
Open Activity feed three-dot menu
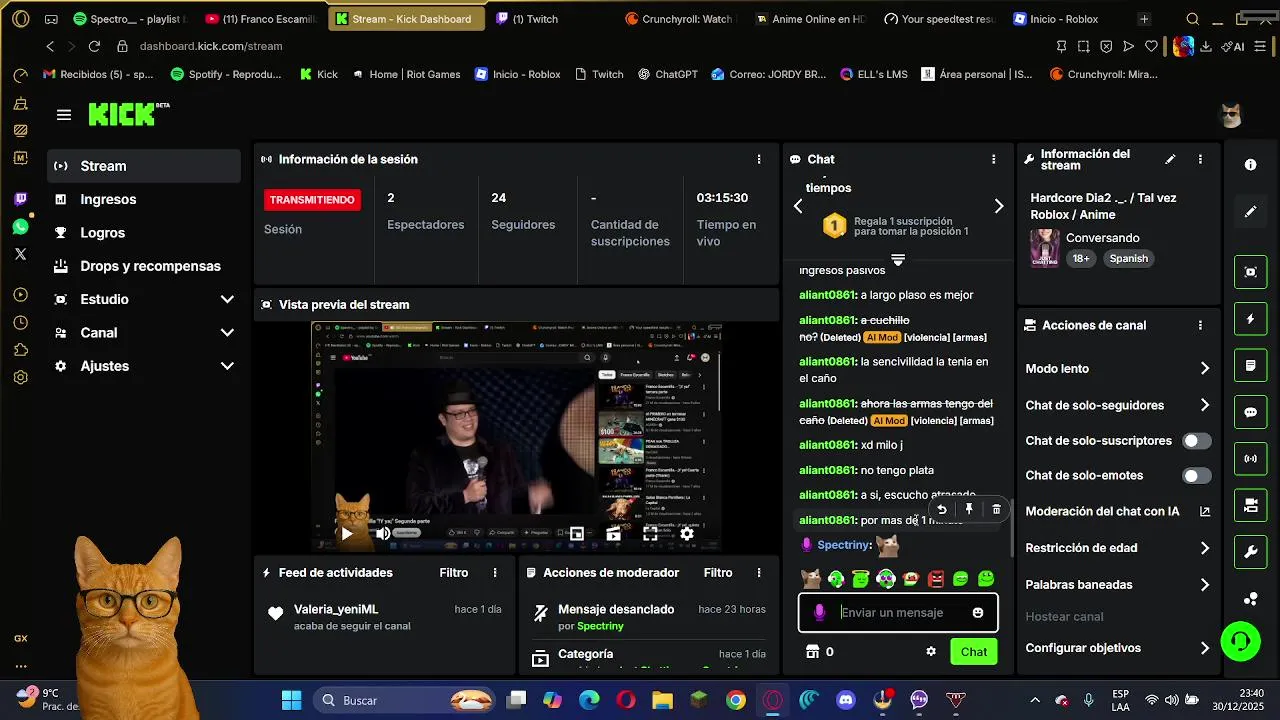tap(494, 573)
